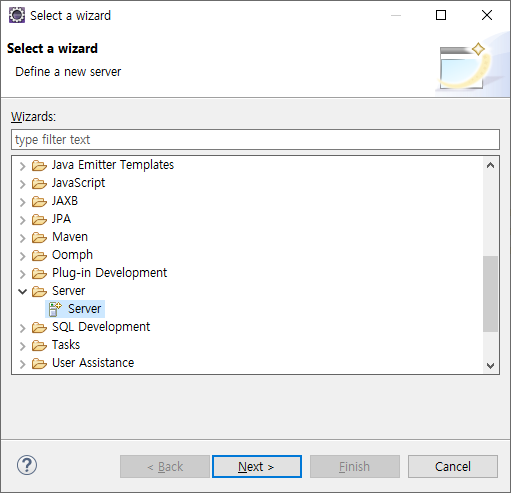Collapse the Server folder node
Viewport: 511px width, 493px height.
click(22, 292)
